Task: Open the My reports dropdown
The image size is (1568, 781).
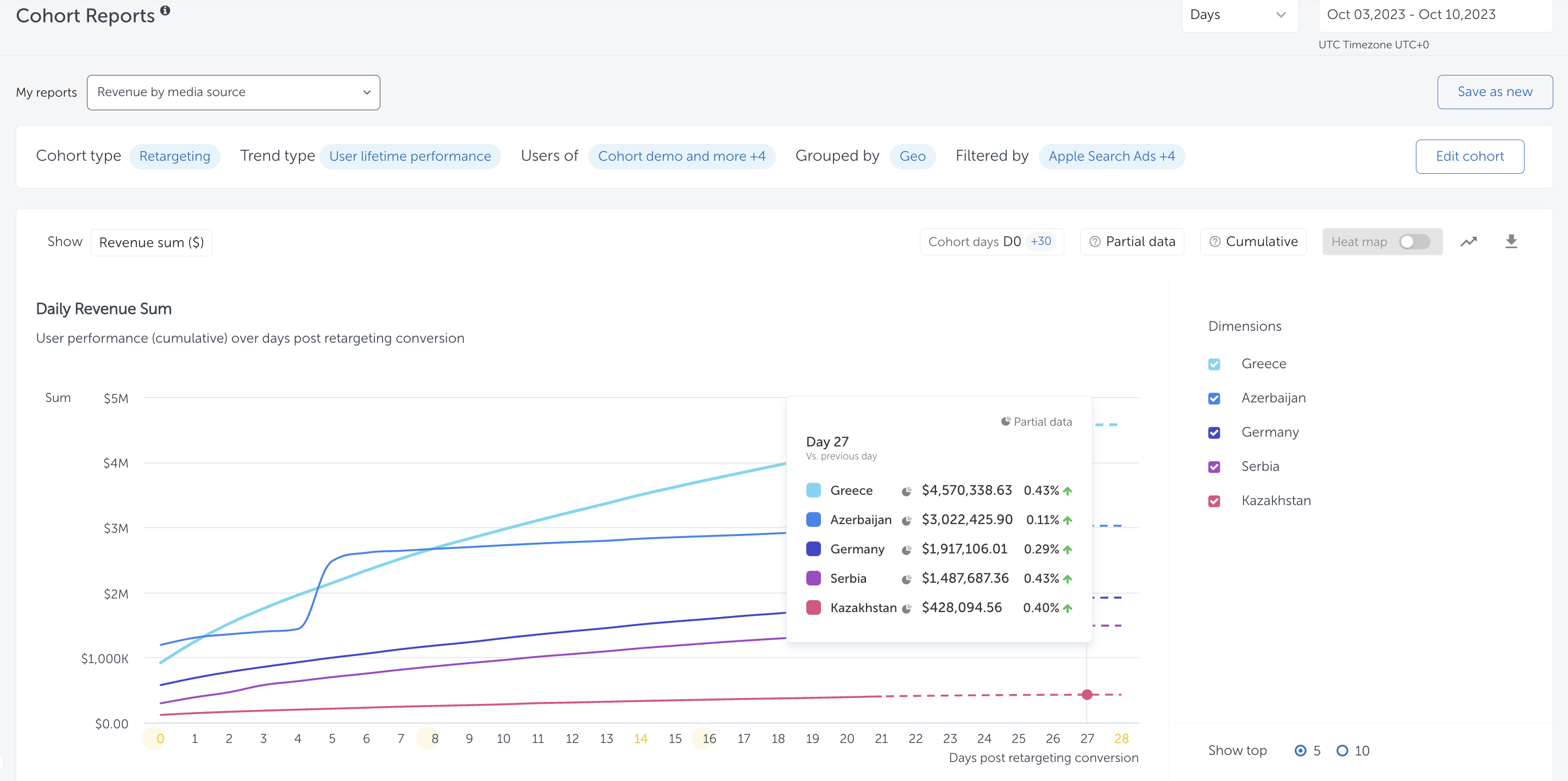Action: pyautogui.click(x=233, y=92)
